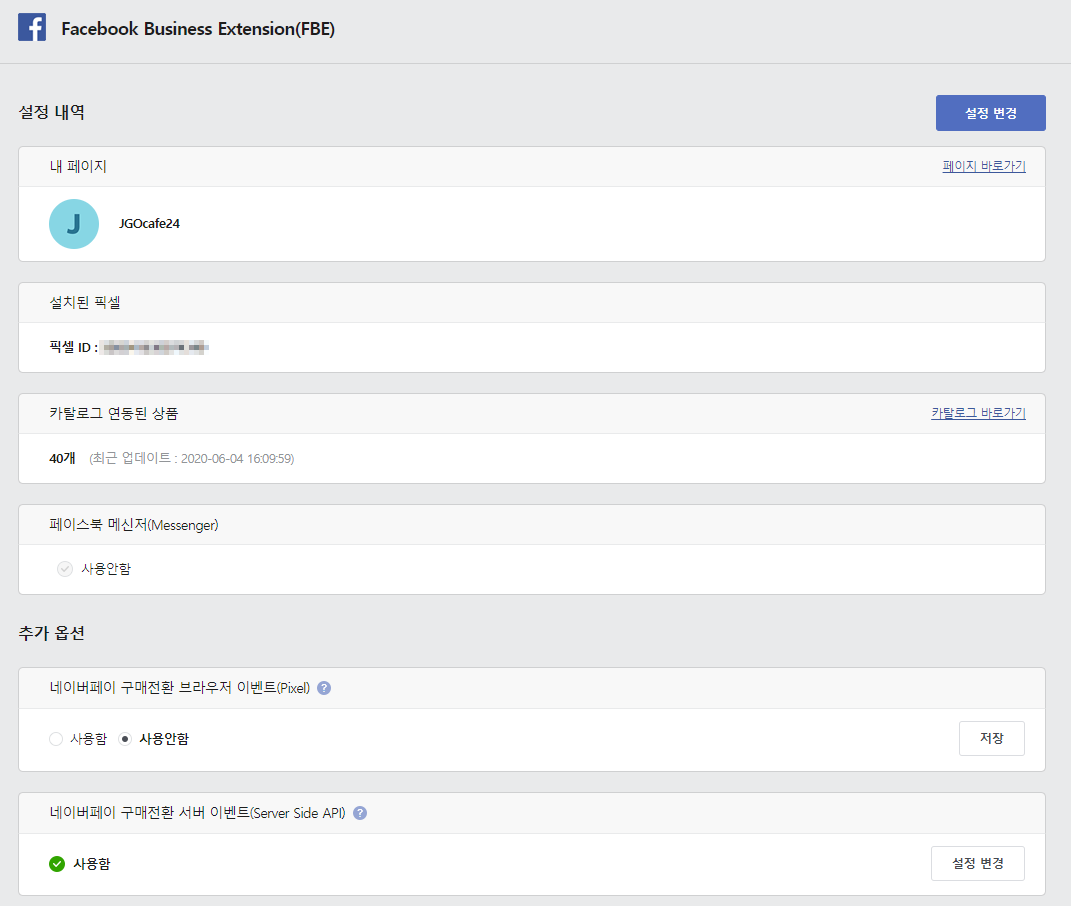Click the blurred 픽셀 ID value
This screenshot has width=1071, height=906.
pos(156,348)
